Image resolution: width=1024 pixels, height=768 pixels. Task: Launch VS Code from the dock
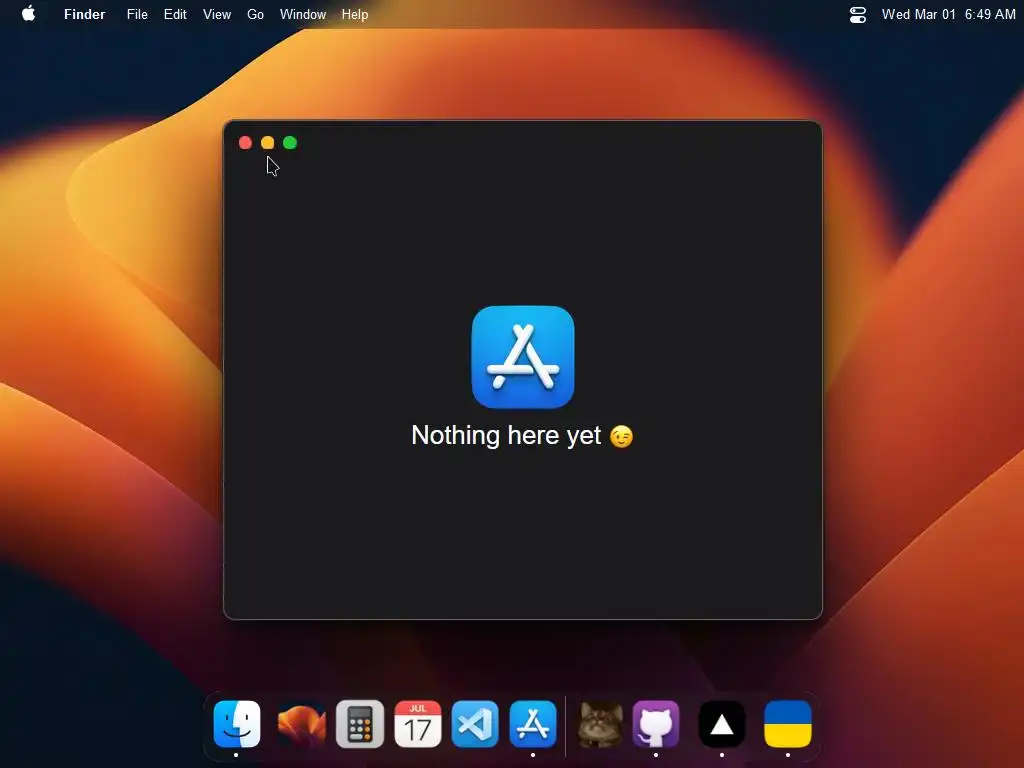[x=475, y=724]
